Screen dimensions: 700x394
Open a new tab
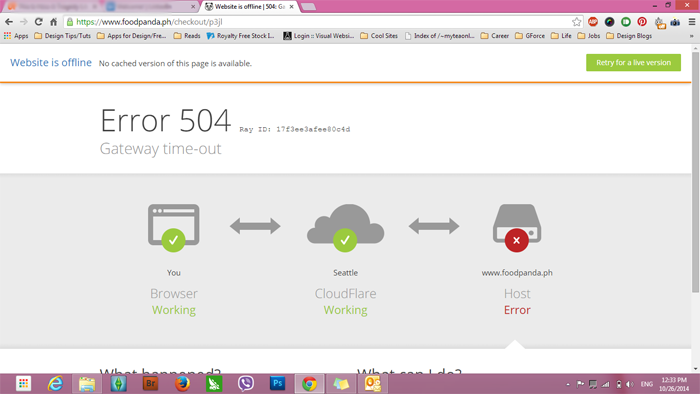pyautogui.click(x=308, y=7)
